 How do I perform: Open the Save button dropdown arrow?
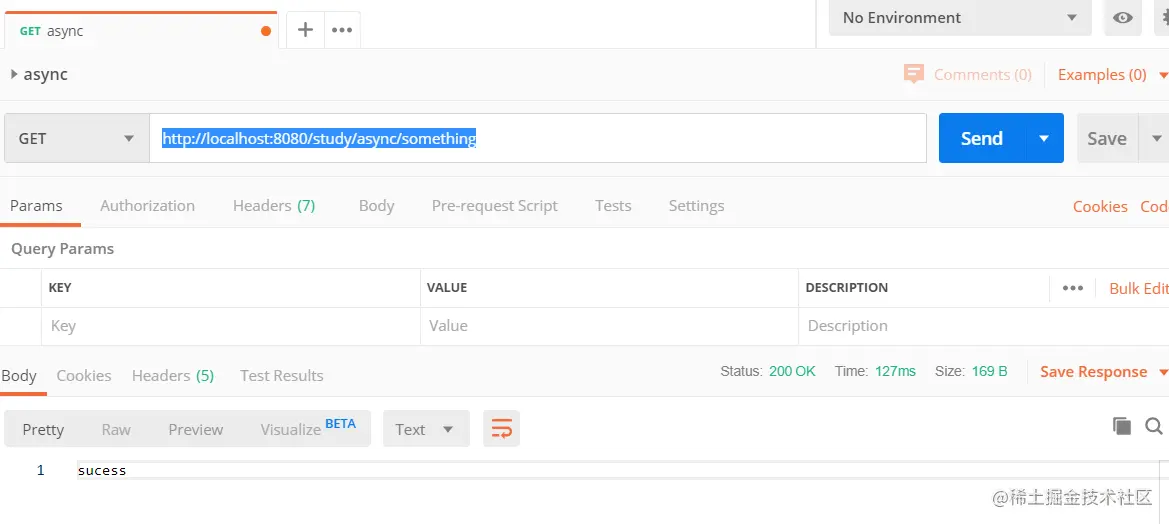click(x=1156, y=138)
